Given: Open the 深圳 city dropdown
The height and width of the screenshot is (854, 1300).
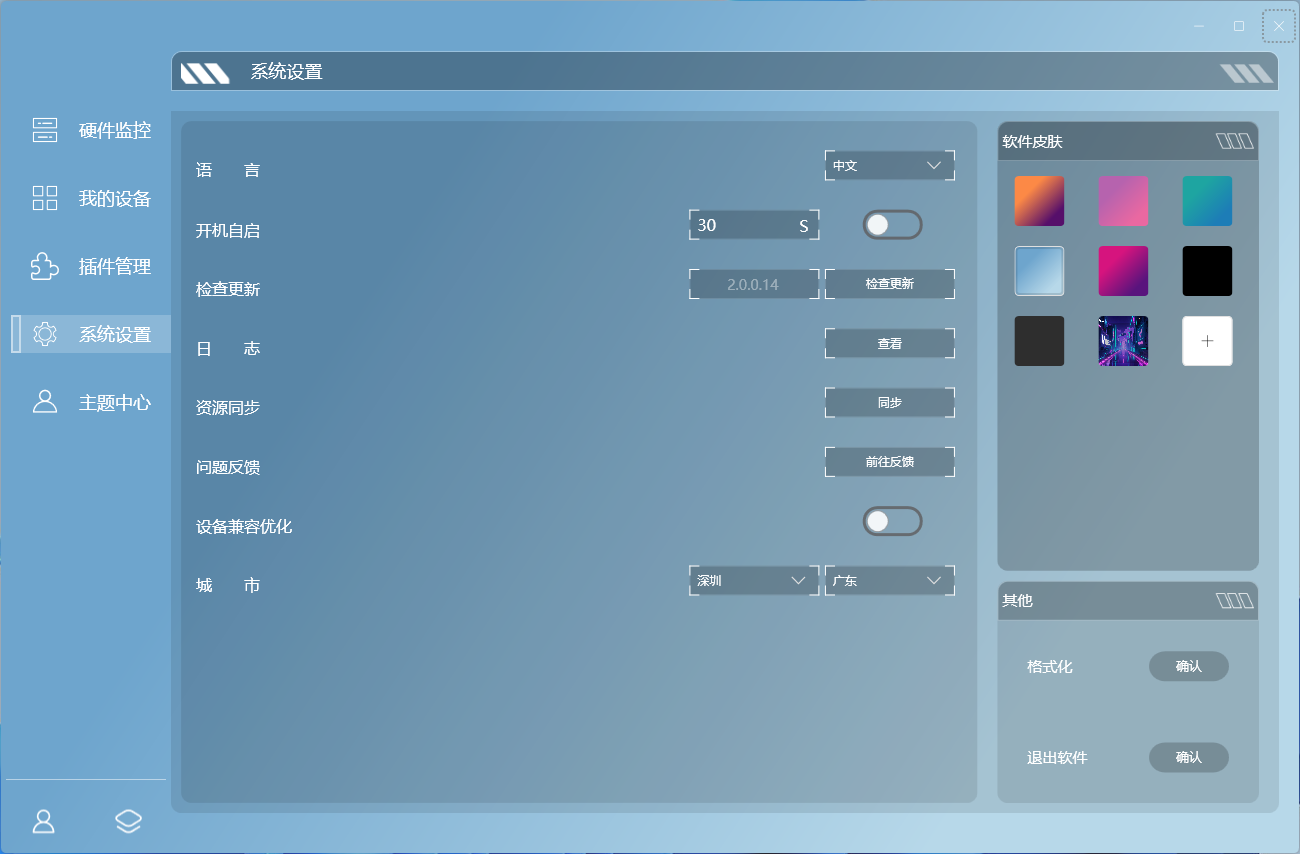Looking at the screenshot, I should tap(754, 581).
